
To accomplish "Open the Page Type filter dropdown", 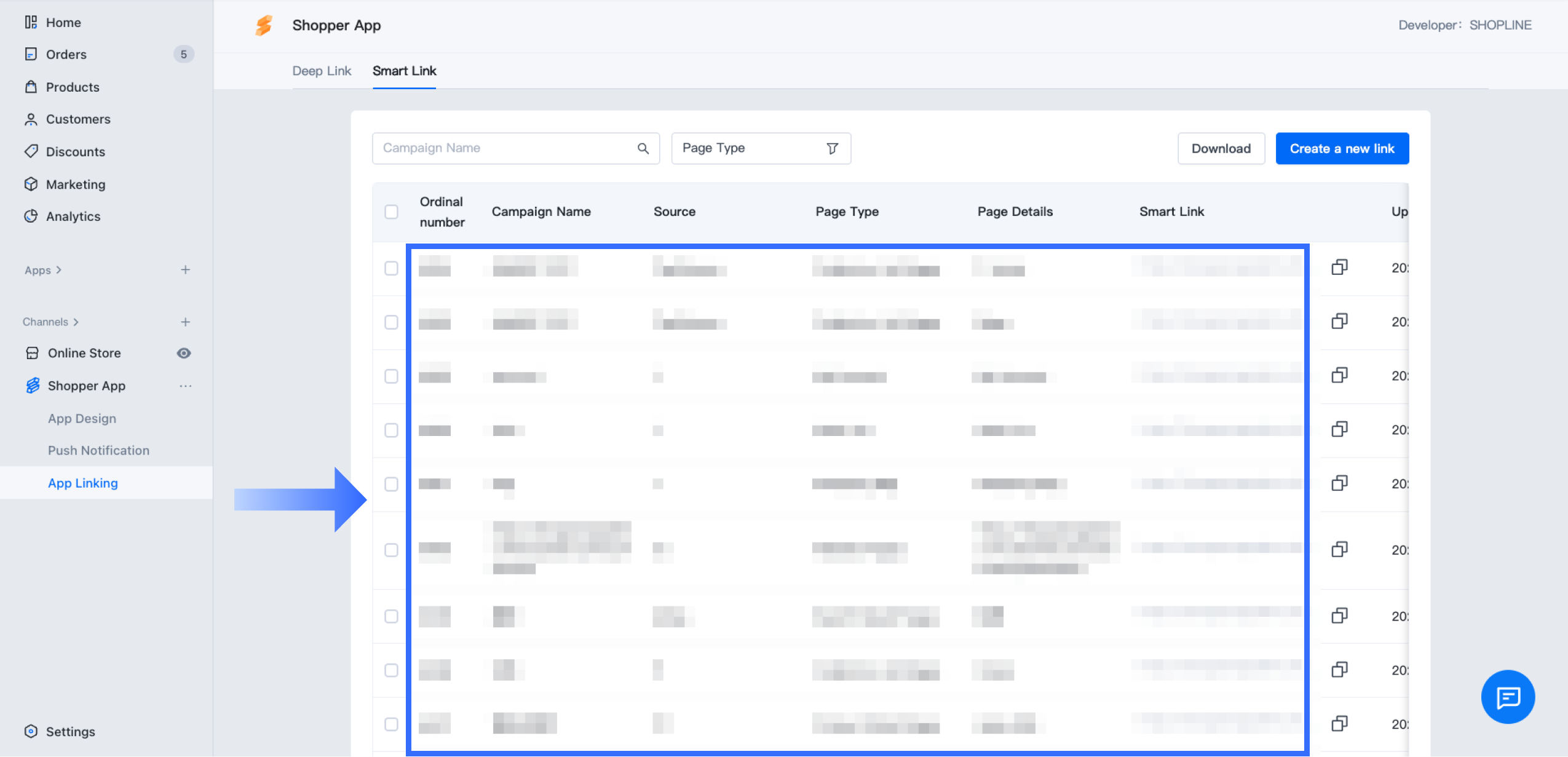I will click(x=761, y=148).
